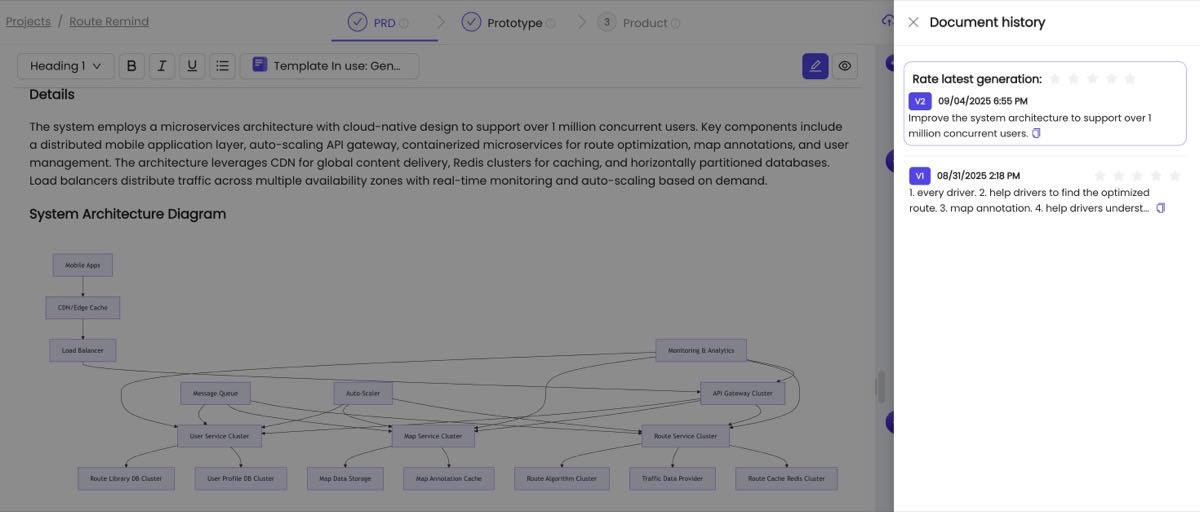Copy the V2 prompt text

point(1036,133)
